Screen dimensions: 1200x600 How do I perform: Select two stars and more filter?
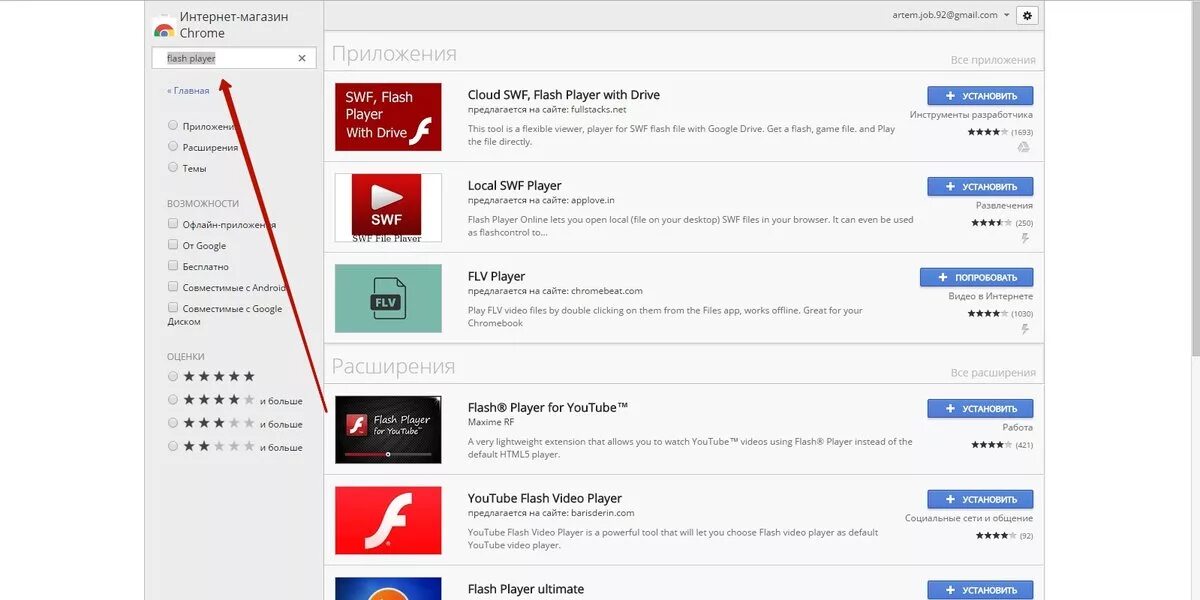(x=173, y=446)
